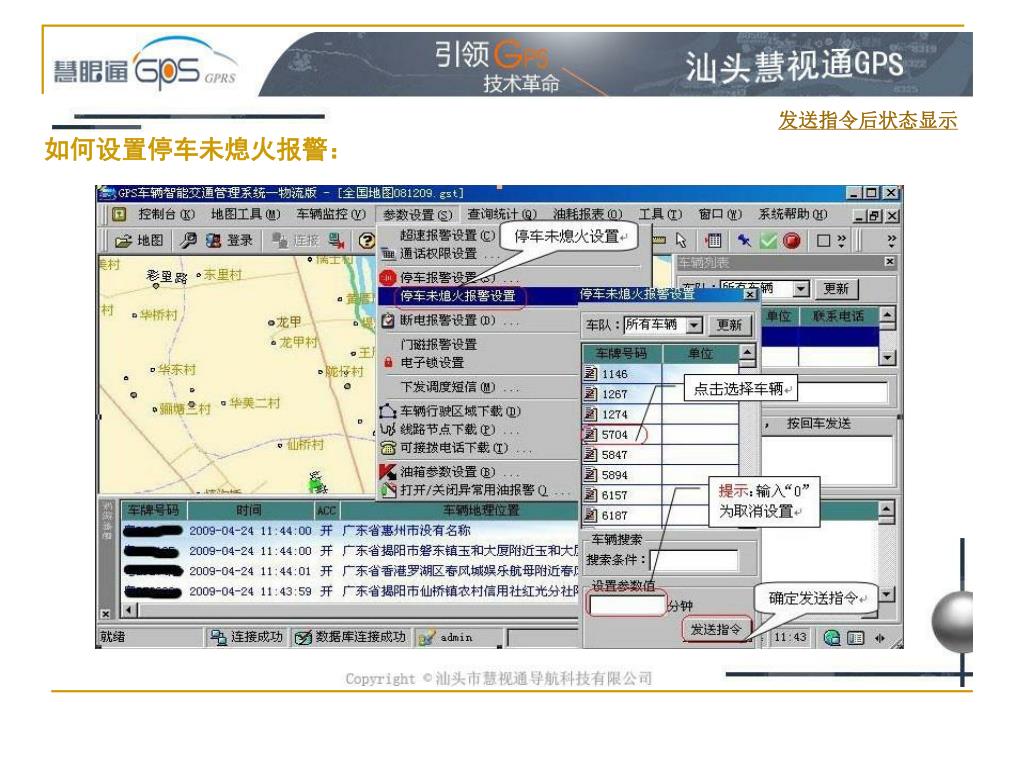Open the 车队 所有车辆 dropdown in dialog

tap(695, 325)
